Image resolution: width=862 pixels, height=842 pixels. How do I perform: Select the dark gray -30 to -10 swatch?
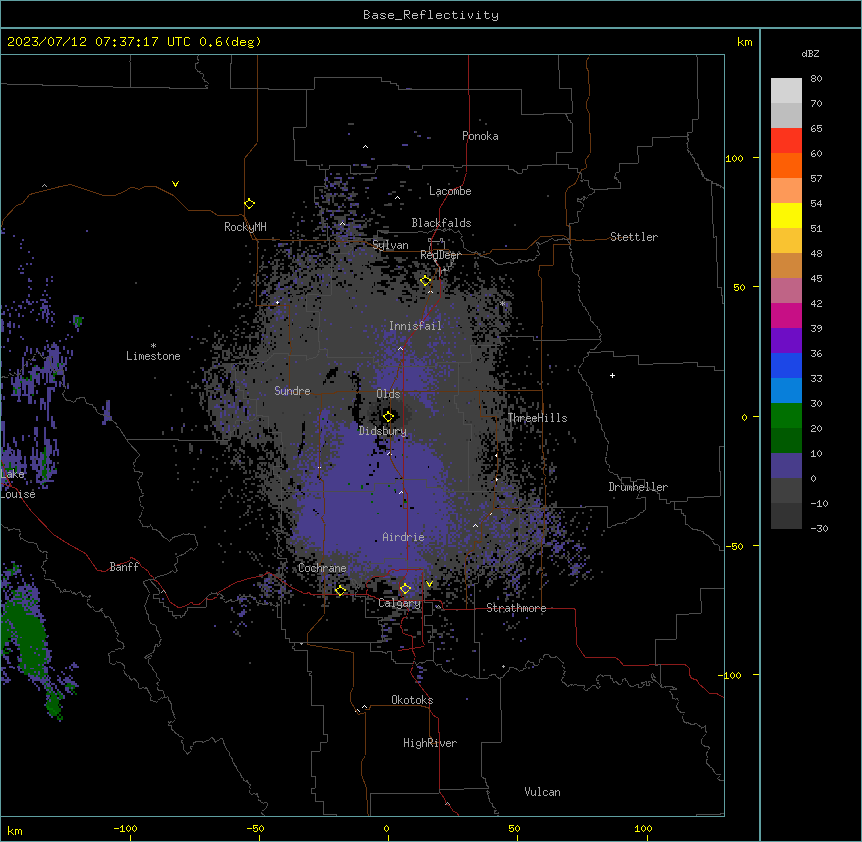click(x=786, y=516)
